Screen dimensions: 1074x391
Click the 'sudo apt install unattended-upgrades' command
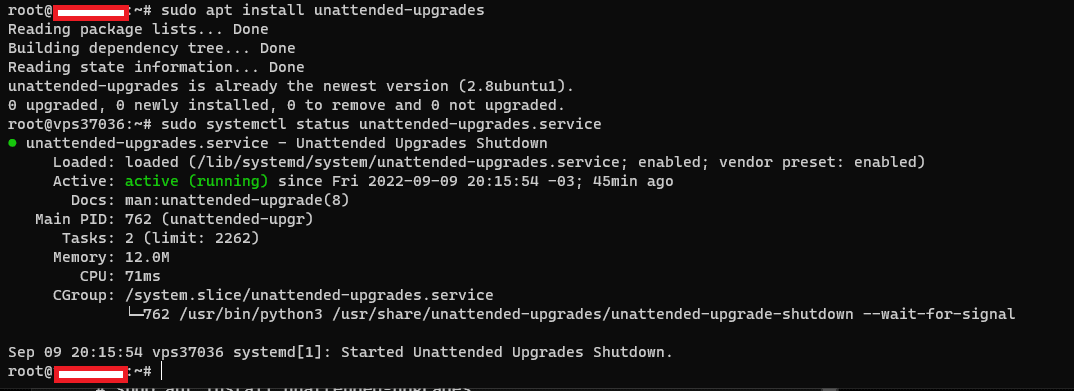pos(323,10)
